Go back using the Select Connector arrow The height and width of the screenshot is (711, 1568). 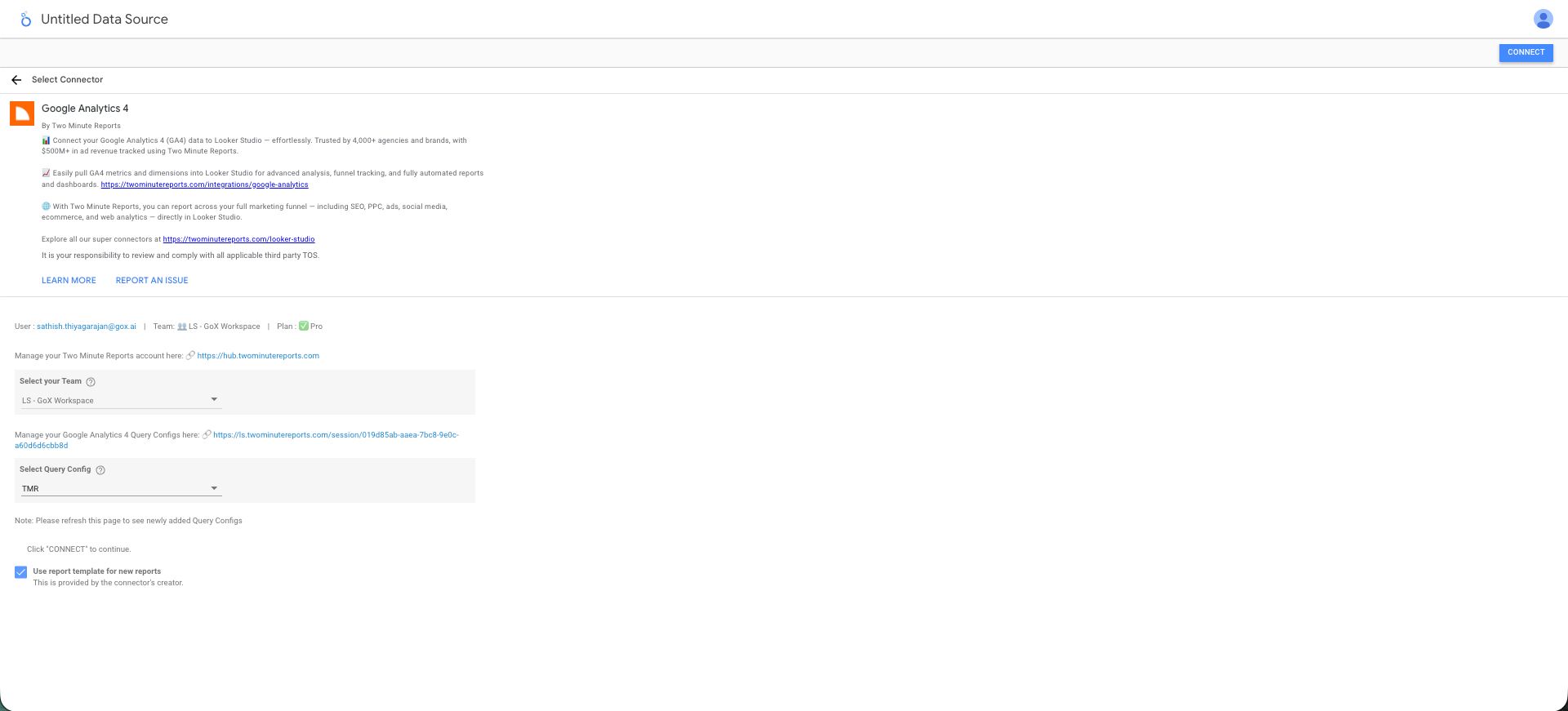point(16,80)
